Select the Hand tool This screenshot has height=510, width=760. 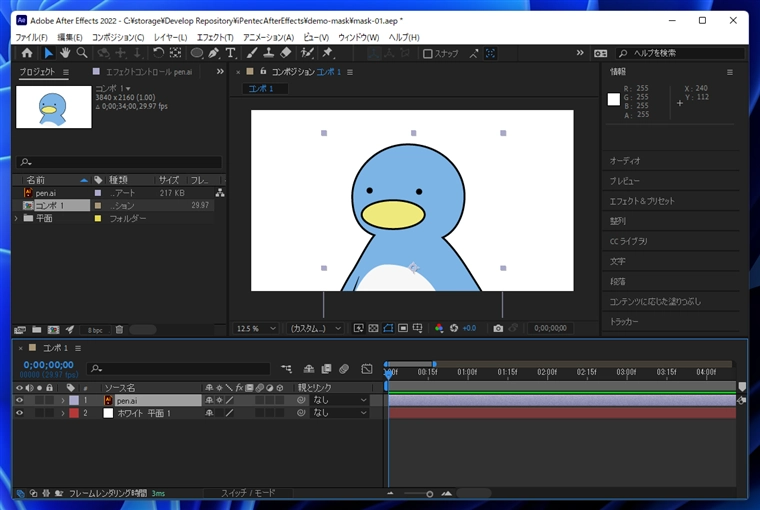65,53
